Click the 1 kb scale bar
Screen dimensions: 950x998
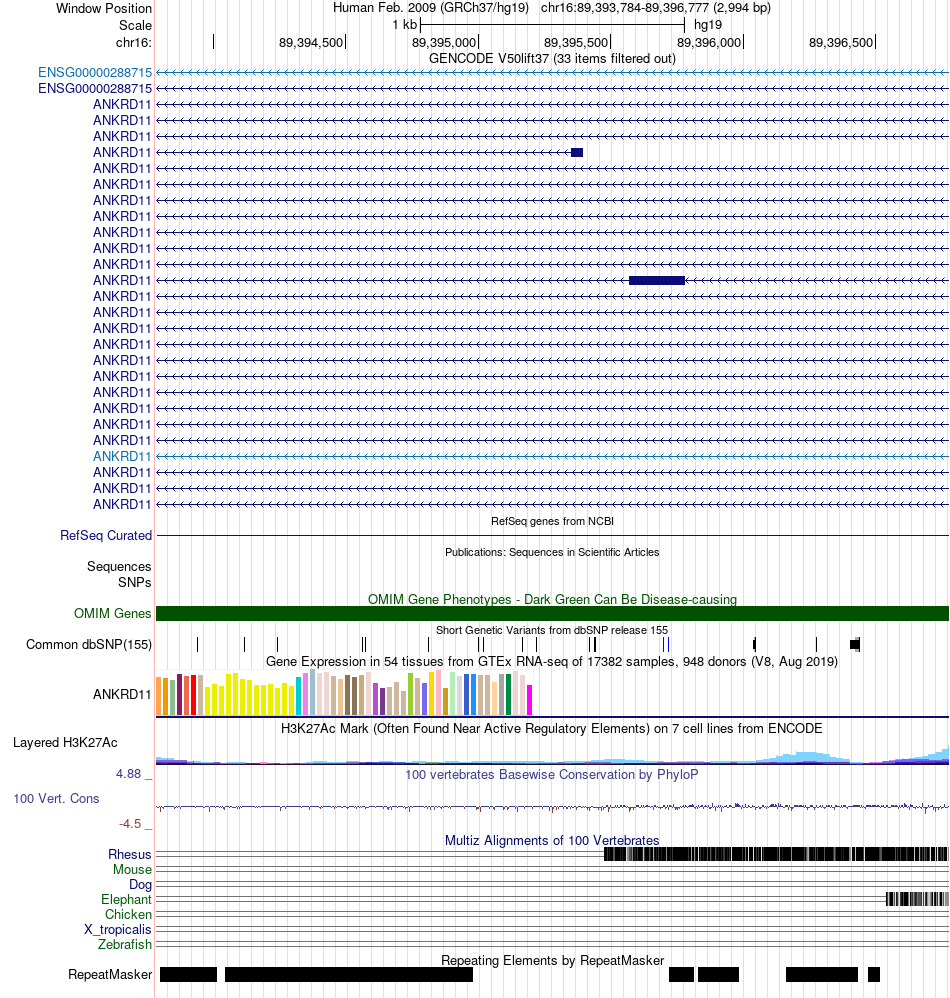pyautogui.click(x=552, y=25)
